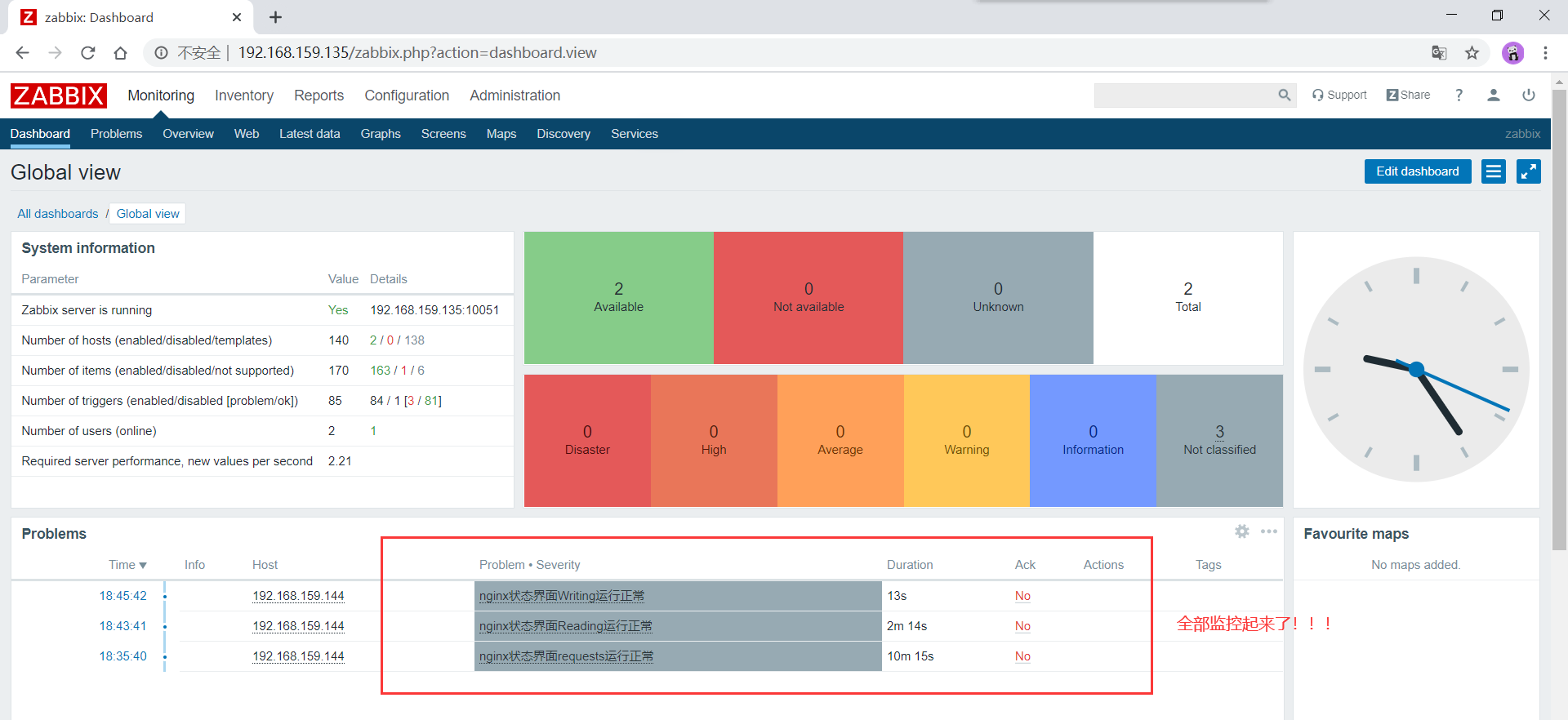Screen dimensions: 1568x720
Task: Open the 18:43:41 problem time link
Action: [123, 626]
